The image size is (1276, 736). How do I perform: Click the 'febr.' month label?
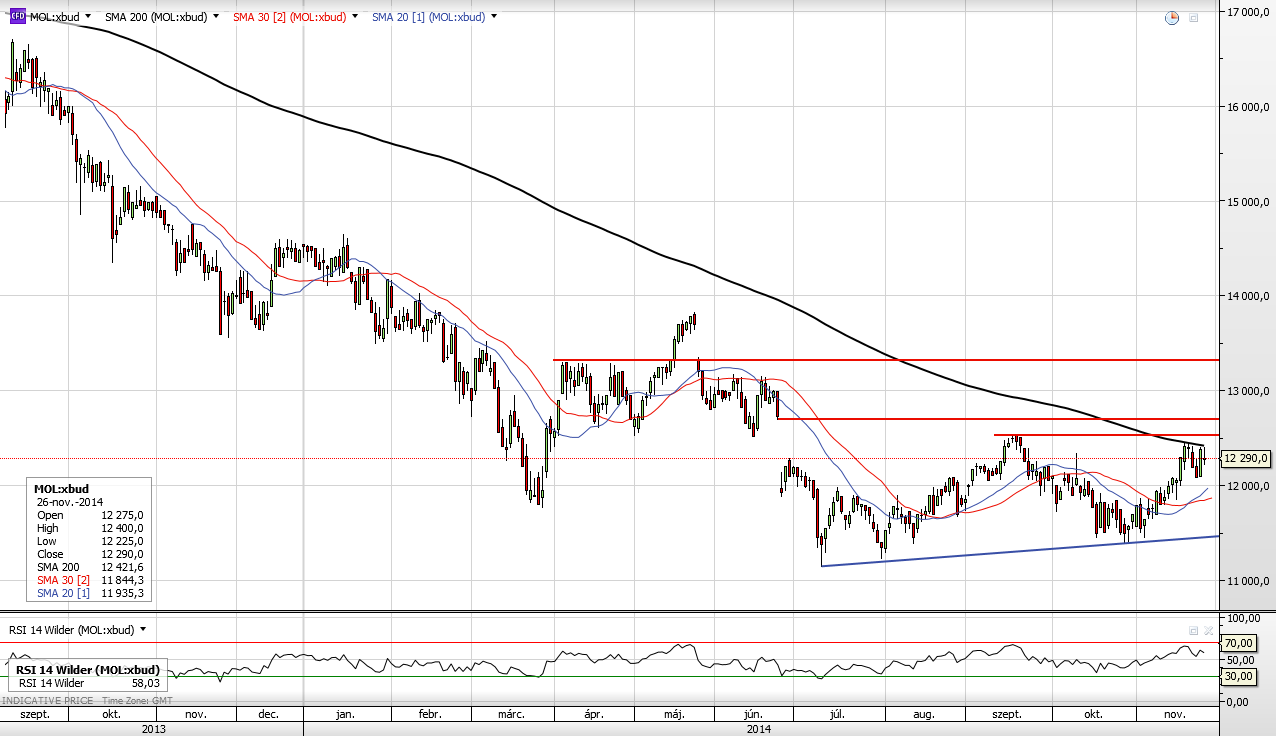[429, 715]
